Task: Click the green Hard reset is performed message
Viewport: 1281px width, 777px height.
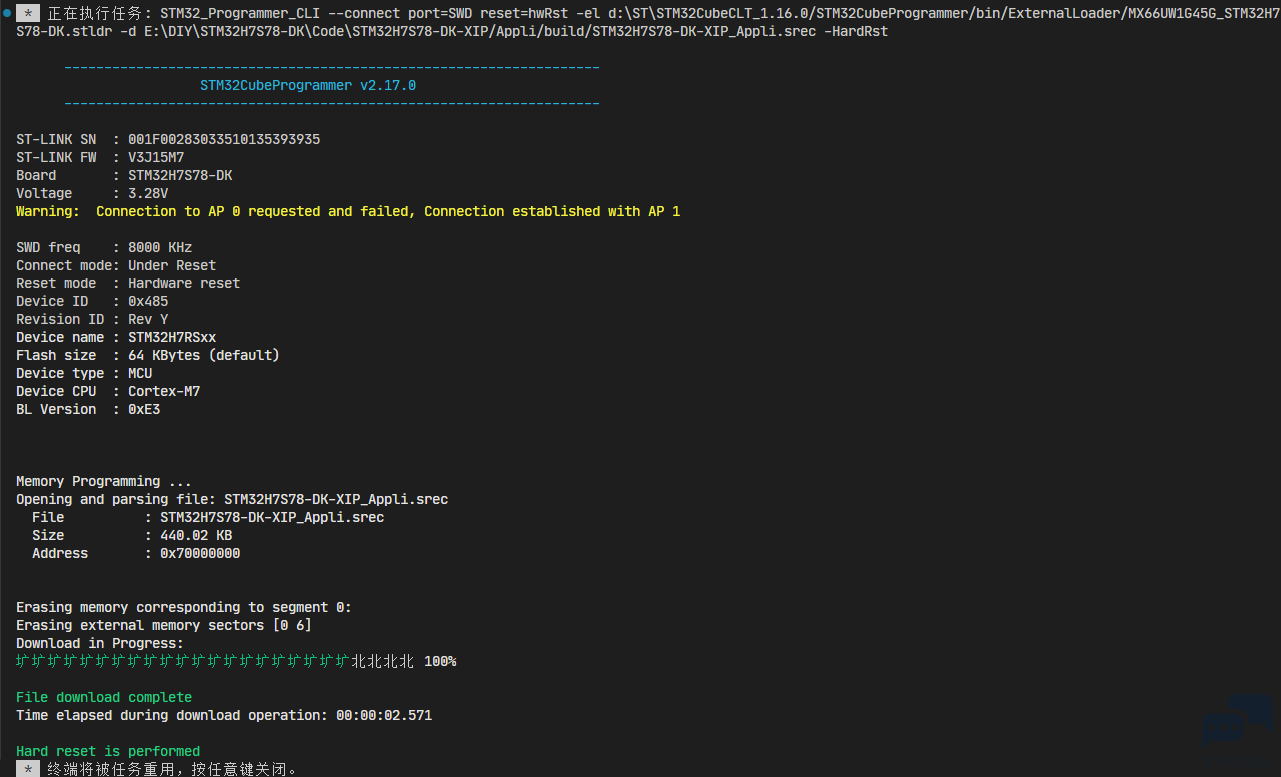Action: tap(108, 751)
